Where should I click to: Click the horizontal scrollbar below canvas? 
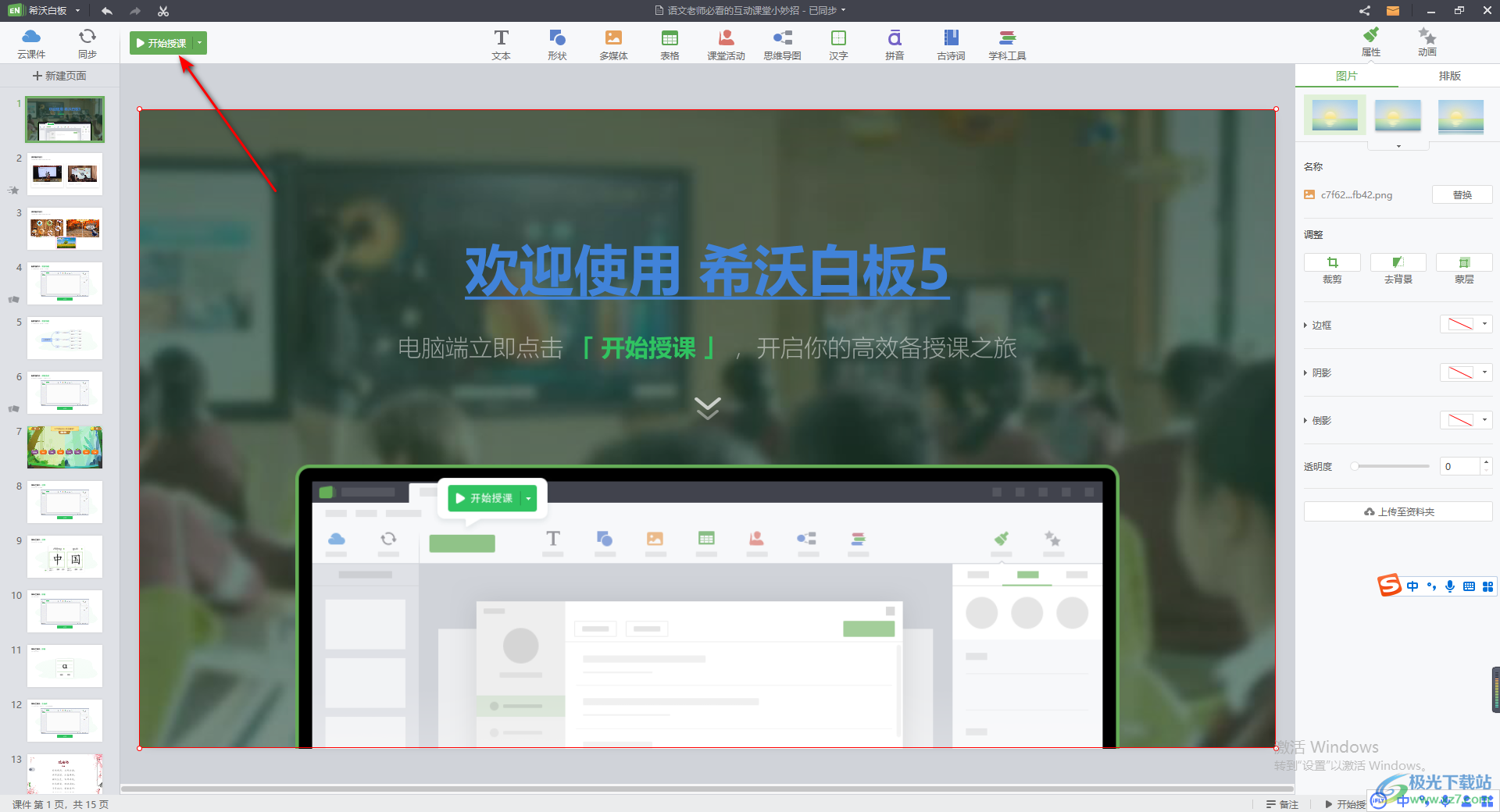click(x=707, y=789)
